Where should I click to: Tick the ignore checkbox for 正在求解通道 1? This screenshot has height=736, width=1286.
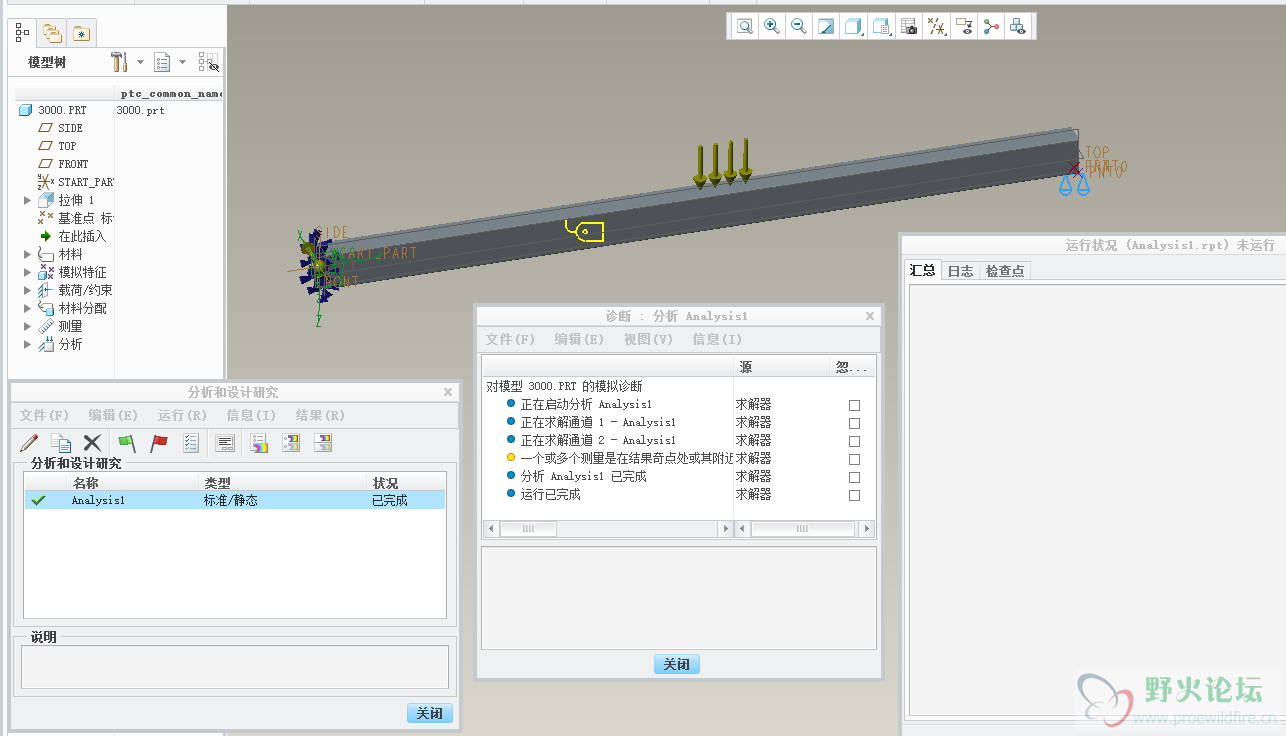pyautogui.click(x=854, y=423)
